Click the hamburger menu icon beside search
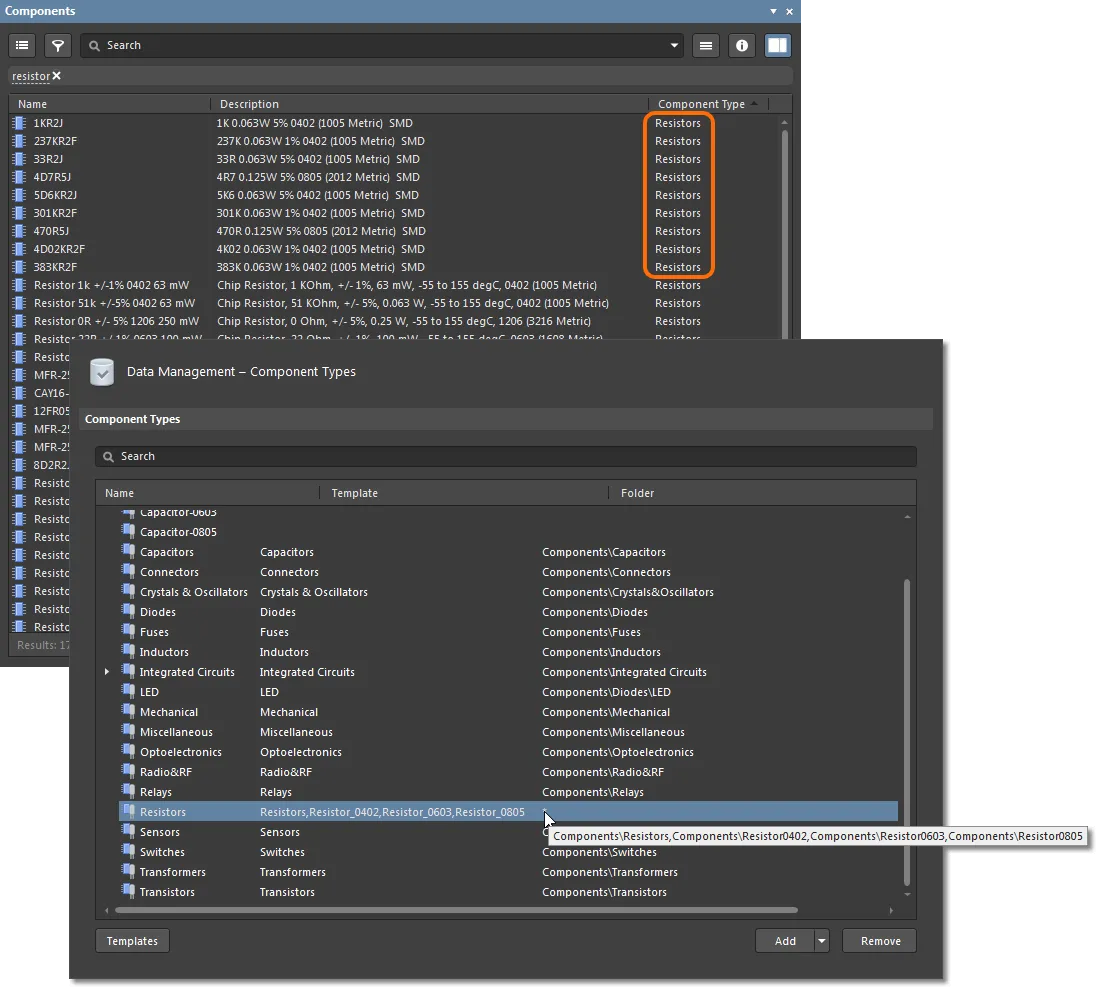1096x987 pixels. [x=706, y=45]
